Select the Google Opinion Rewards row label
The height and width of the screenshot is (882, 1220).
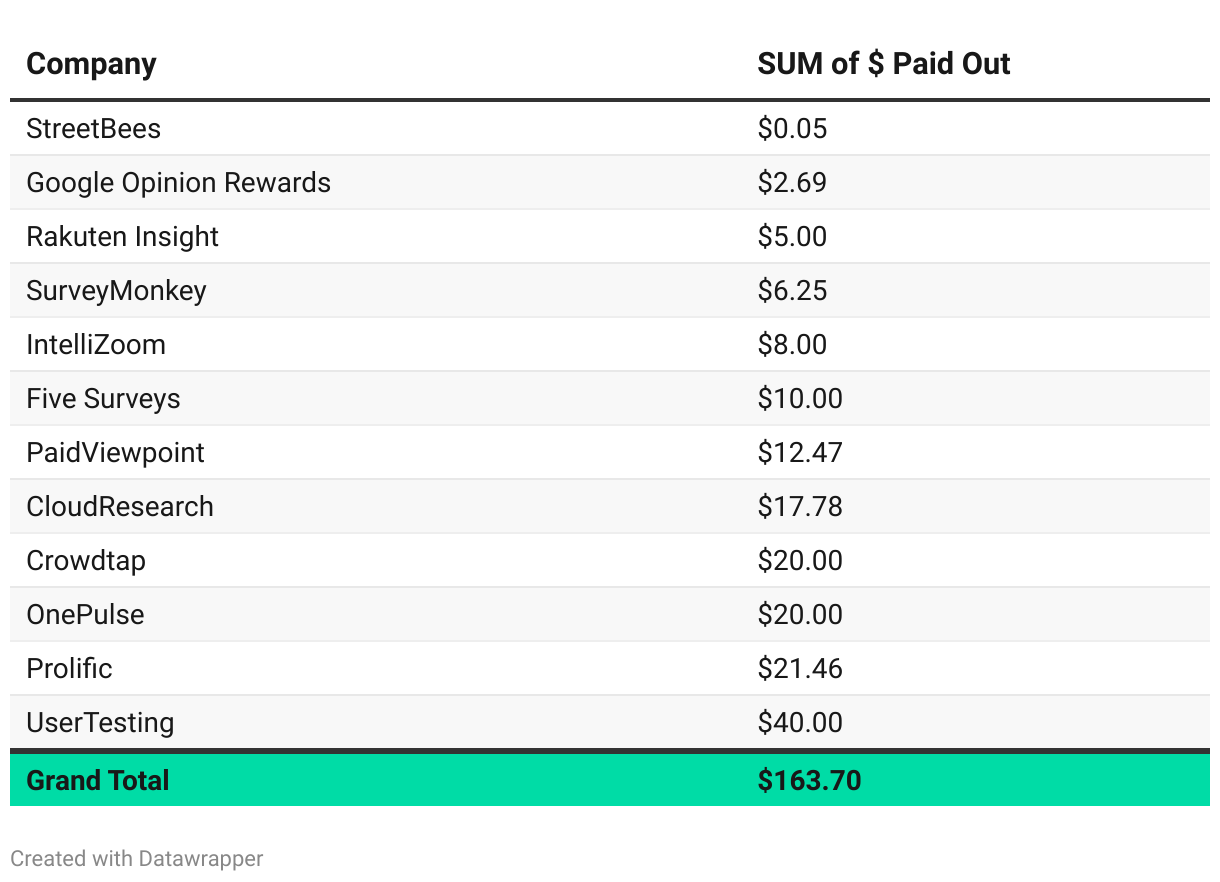click(178, 183)
